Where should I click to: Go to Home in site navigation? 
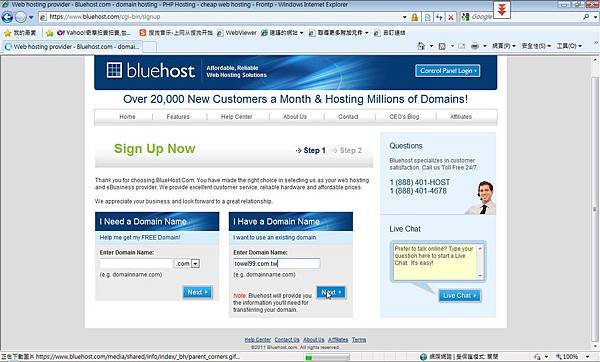pos(127,117)
